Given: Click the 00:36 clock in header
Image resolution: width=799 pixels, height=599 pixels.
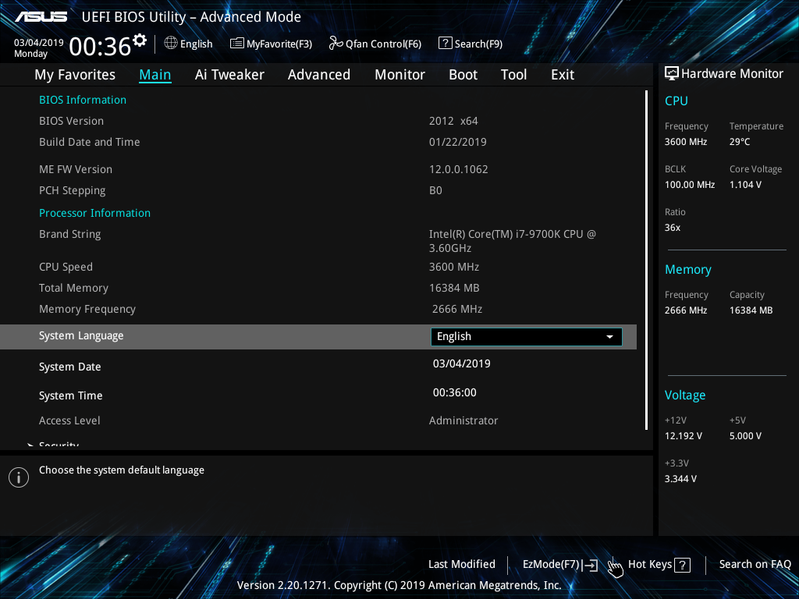Looking at the screenshot, I should pos(100,47).
